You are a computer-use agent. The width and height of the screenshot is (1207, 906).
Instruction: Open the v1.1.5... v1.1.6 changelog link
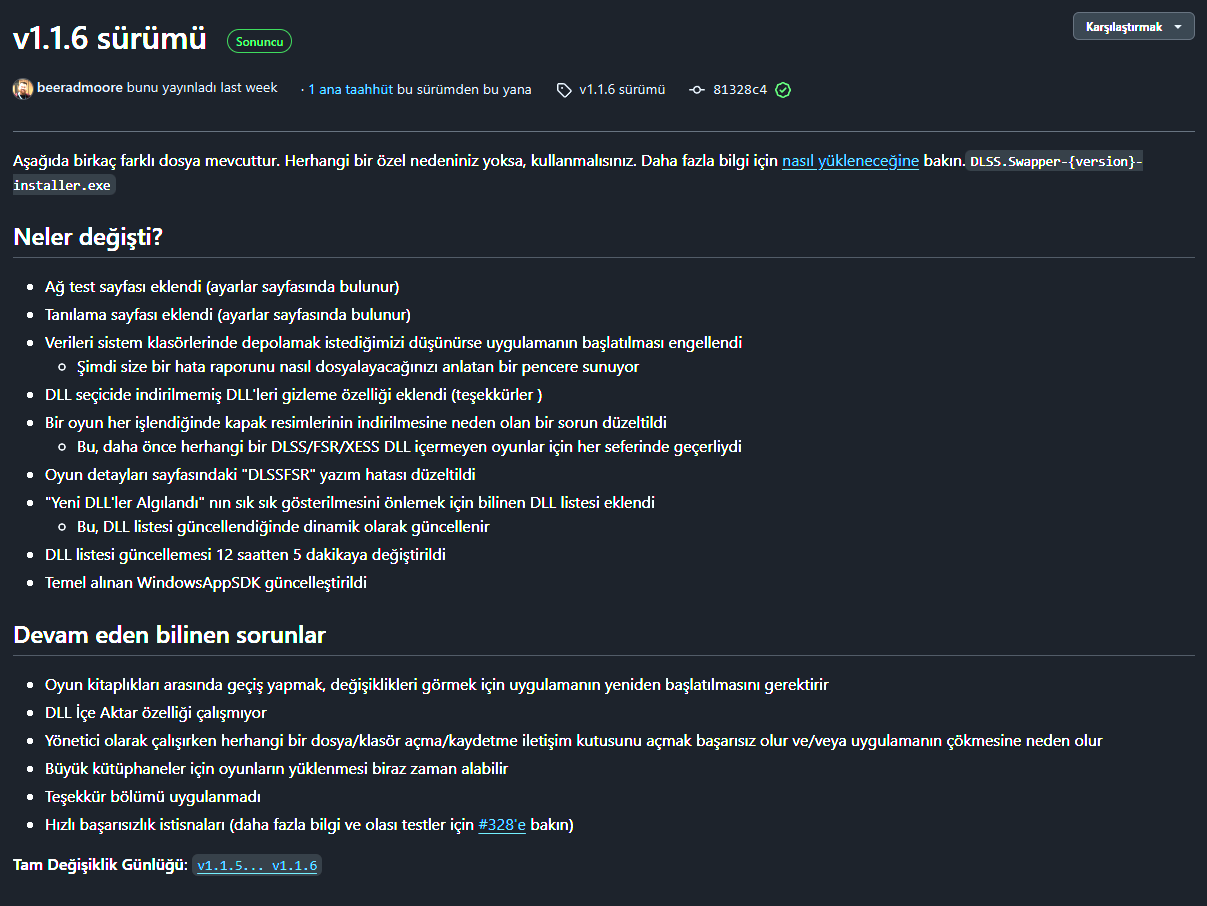coord(257,866)
